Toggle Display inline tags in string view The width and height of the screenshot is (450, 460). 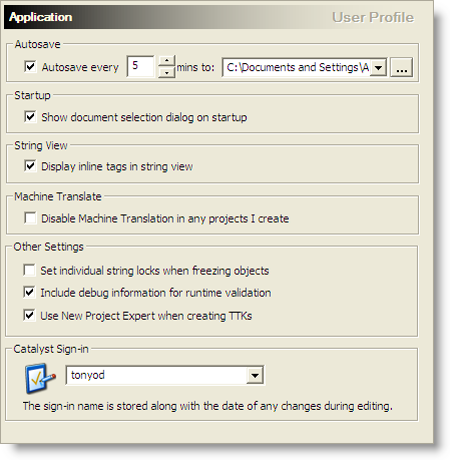point(30,166)
